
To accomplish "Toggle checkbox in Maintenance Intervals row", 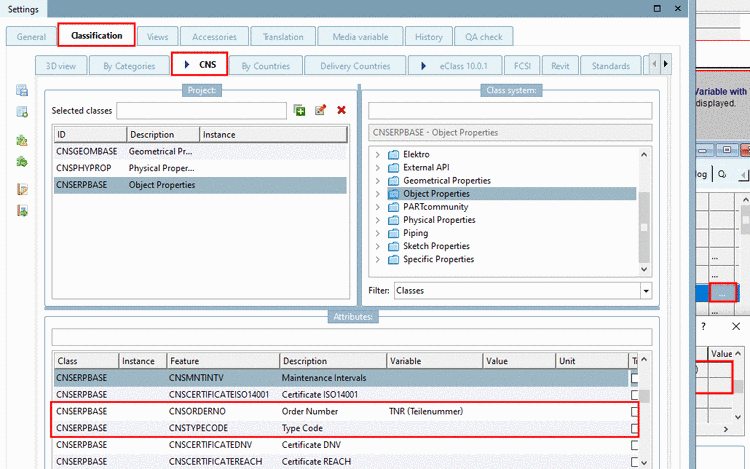I will click(x=634, y=378).
